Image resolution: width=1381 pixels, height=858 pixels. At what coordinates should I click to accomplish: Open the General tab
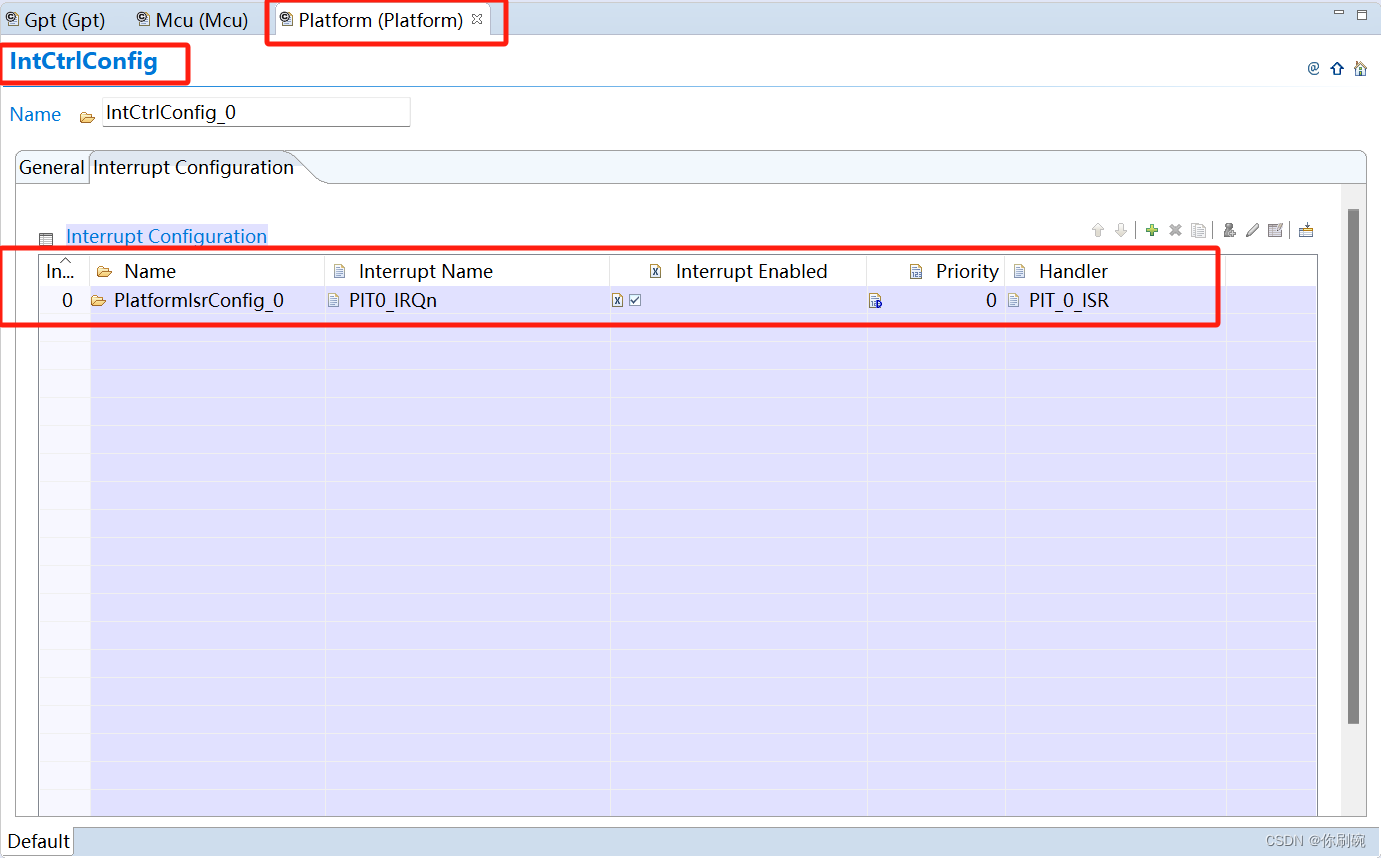(x=52, y=168)
